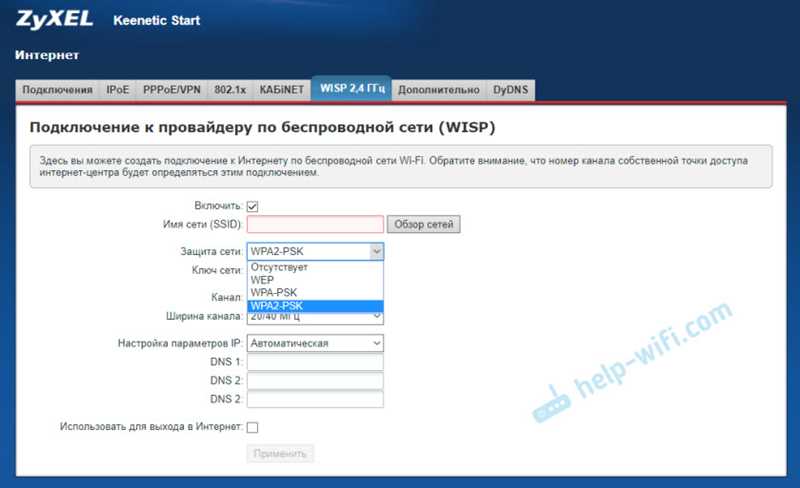Switch to the DyDNS tab
This screenshot has height=488, width=800.
510,90
